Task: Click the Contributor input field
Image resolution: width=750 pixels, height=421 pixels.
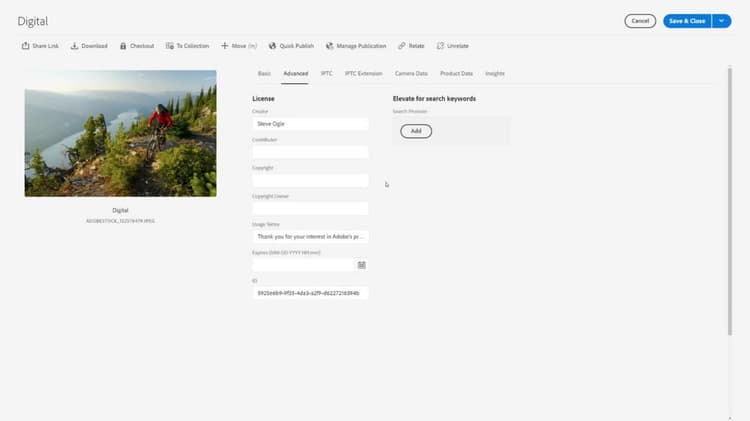Action: 310,152
